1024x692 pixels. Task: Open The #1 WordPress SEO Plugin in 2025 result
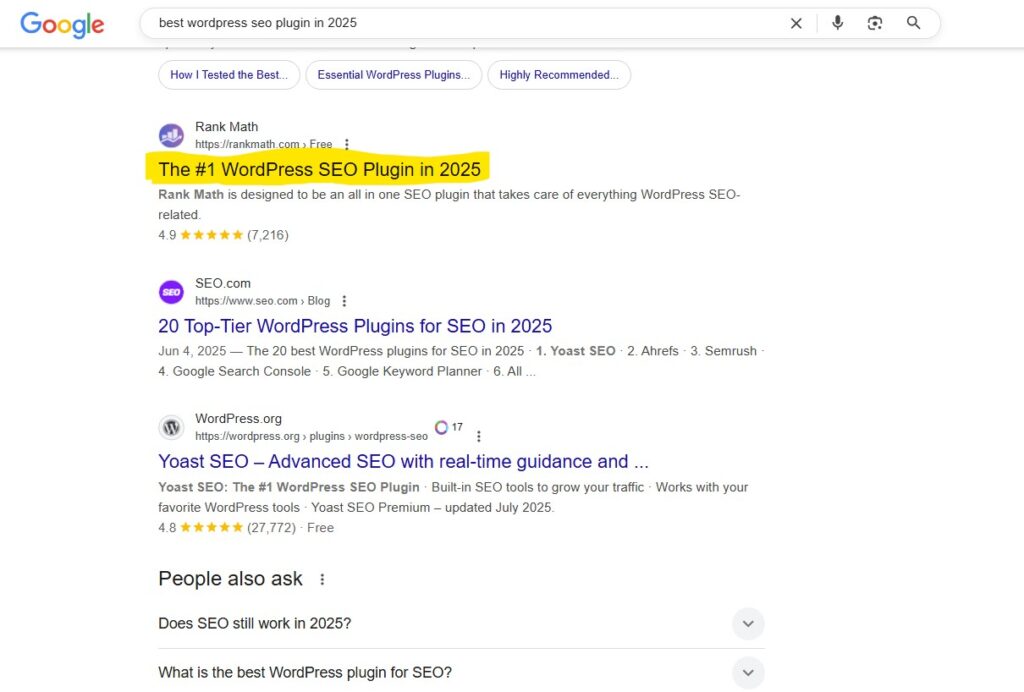(x=319, y=170)
